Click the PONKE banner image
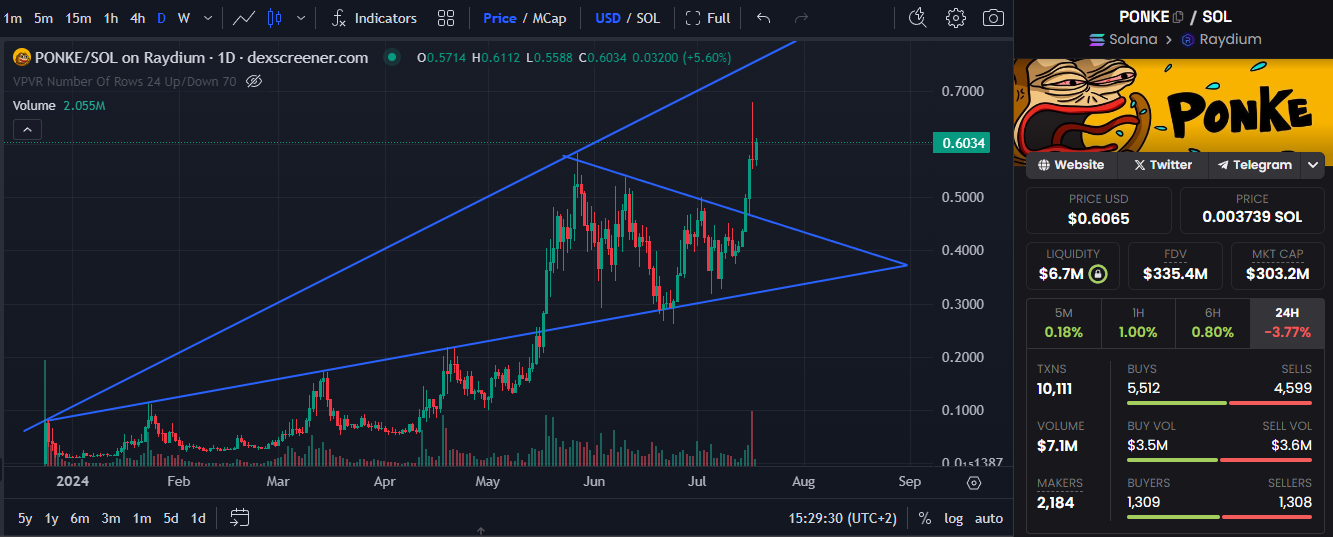This screenshot has width=1333, height=537. point(1172,112)
